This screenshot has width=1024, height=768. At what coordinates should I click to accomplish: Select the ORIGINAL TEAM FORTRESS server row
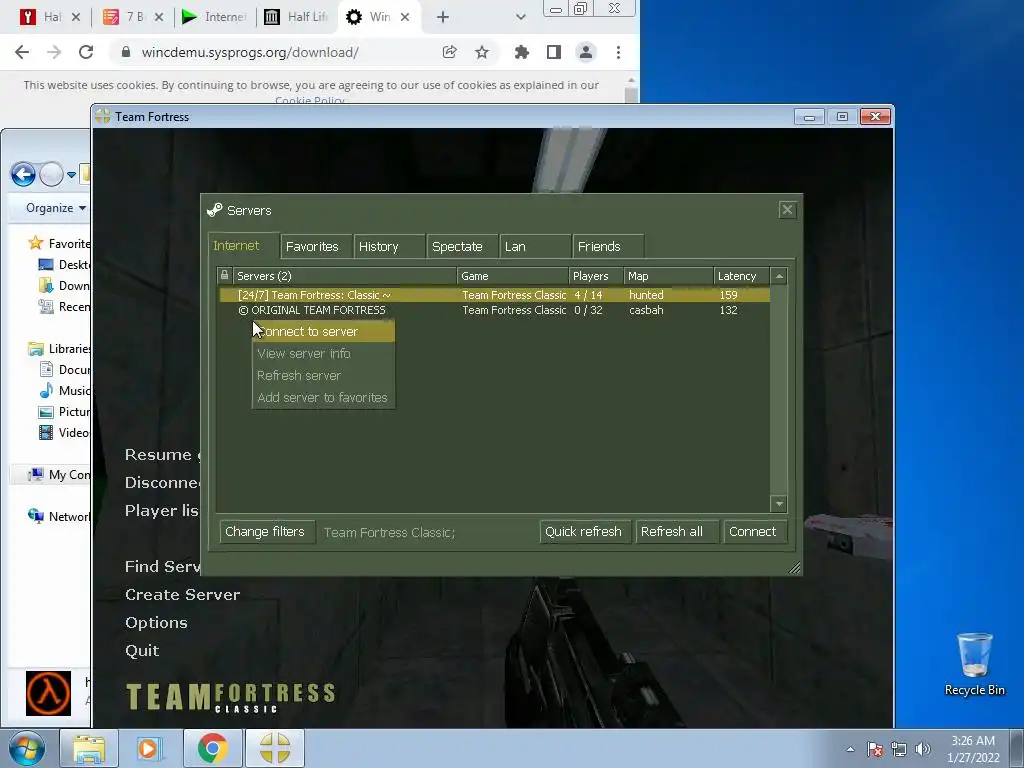point(494,310)
